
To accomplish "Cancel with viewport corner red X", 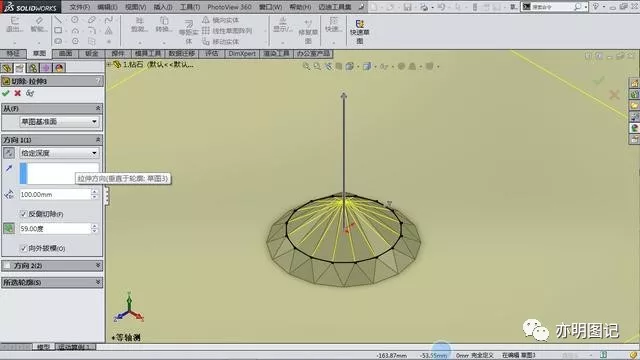I will coord(614,95).
